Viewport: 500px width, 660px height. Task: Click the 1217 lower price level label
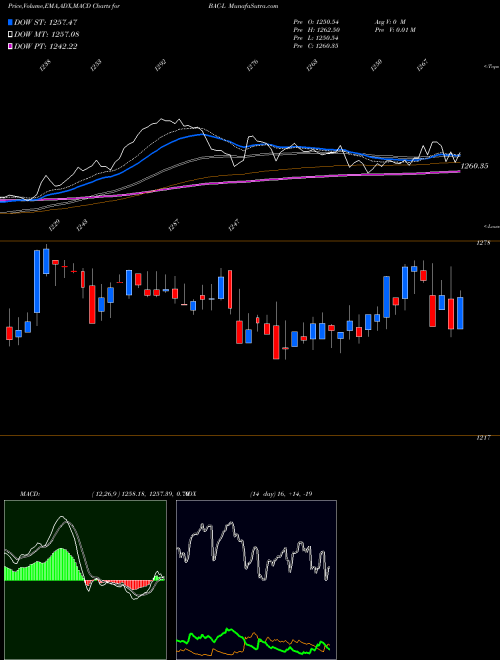pos(484,438)
